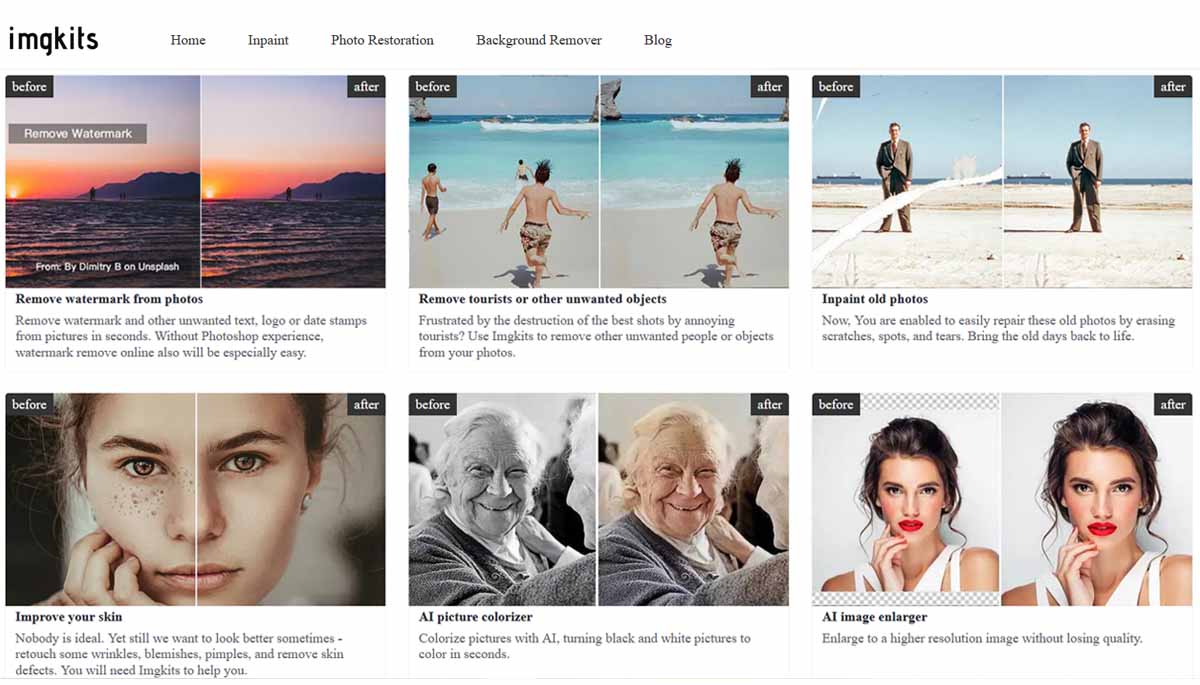Click the 'Remove watermark from photos' heading

coord(110,299)
